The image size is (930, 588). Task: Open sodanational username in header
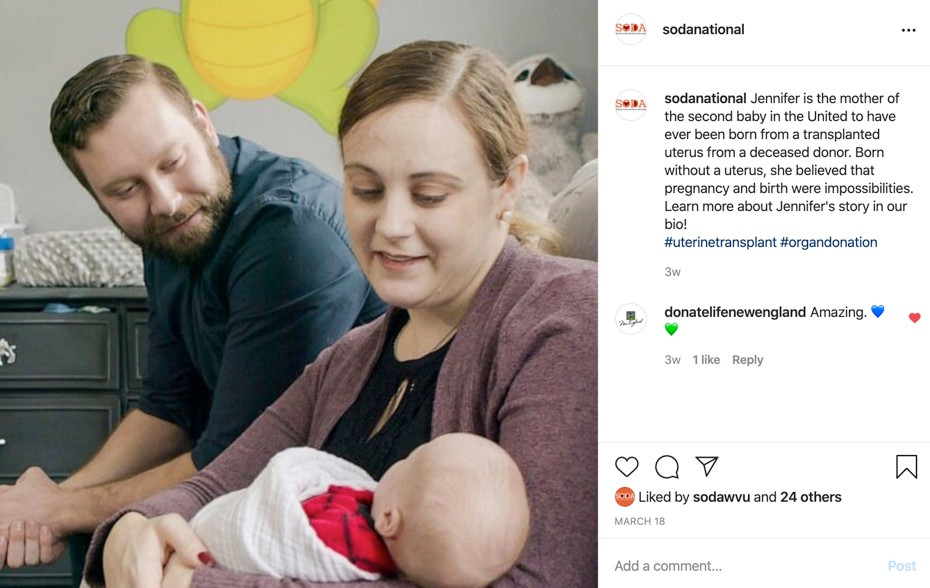tap(703, 29)
